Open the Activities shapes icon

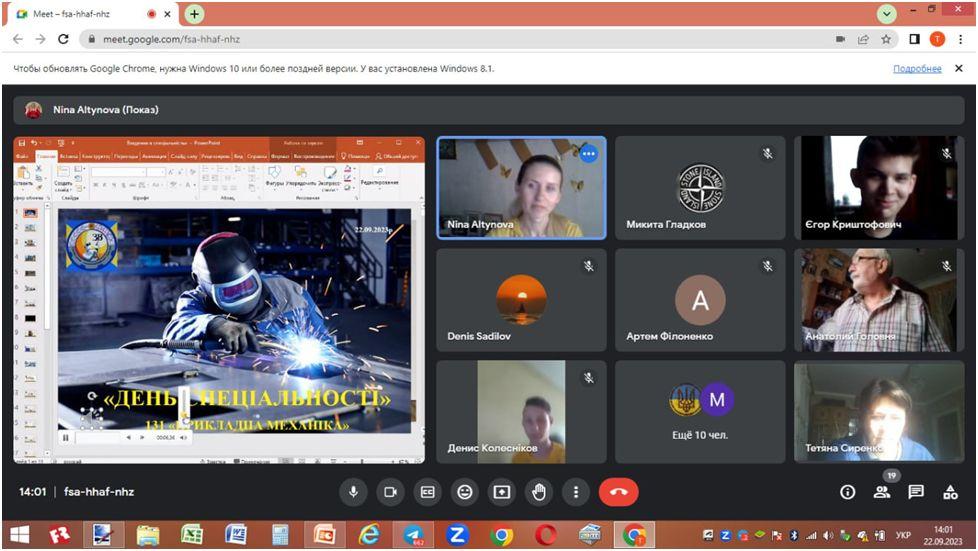pos(950,492)
